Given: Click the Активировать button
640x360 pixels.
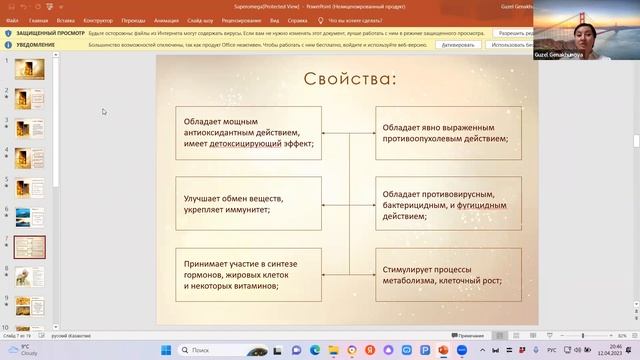Looking at the screenshot, I should coord(458,45).
